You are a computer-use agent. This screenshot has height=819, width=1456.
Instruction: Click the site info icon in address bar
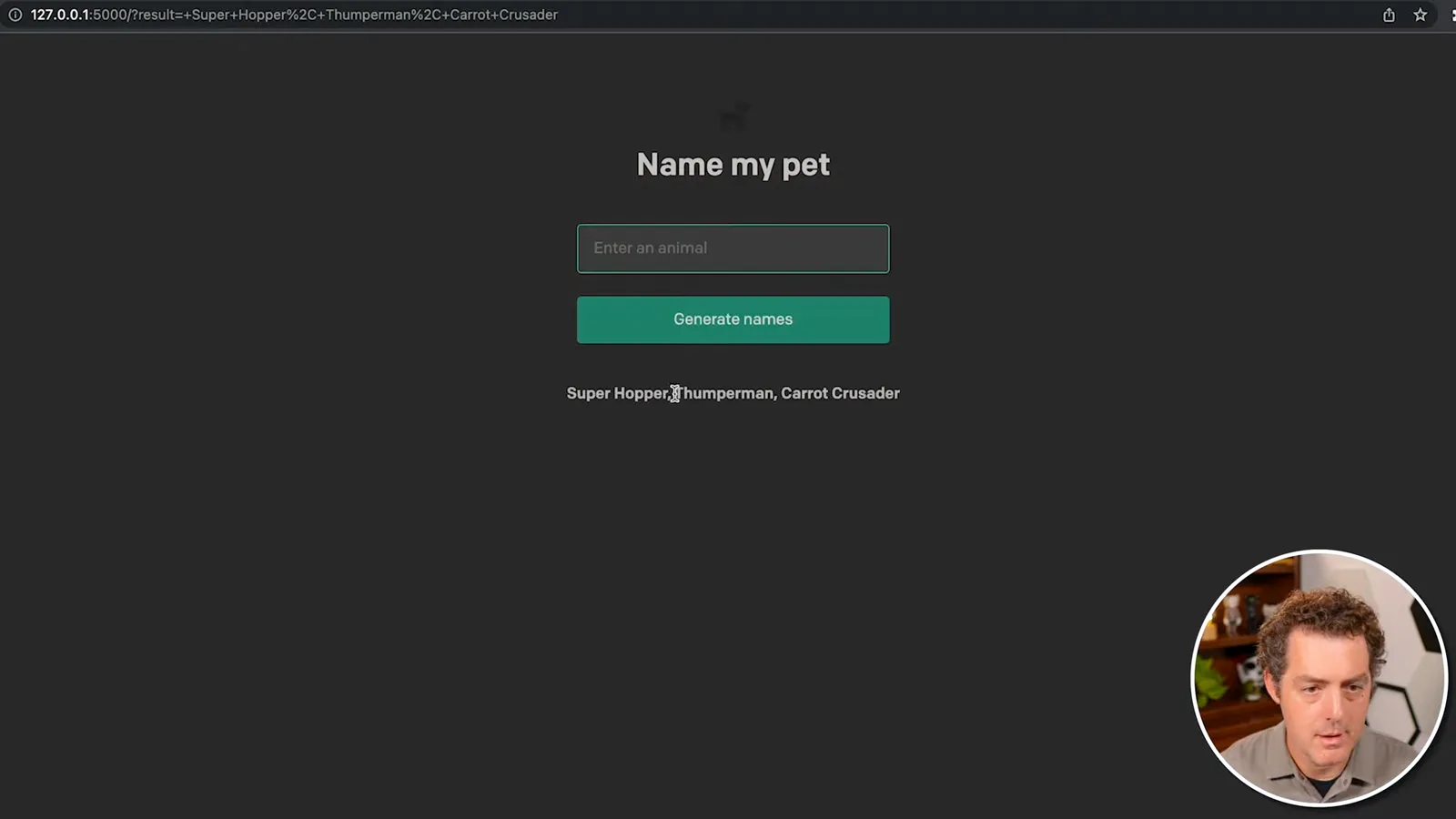pyautogui.click(x=15, y=15)
